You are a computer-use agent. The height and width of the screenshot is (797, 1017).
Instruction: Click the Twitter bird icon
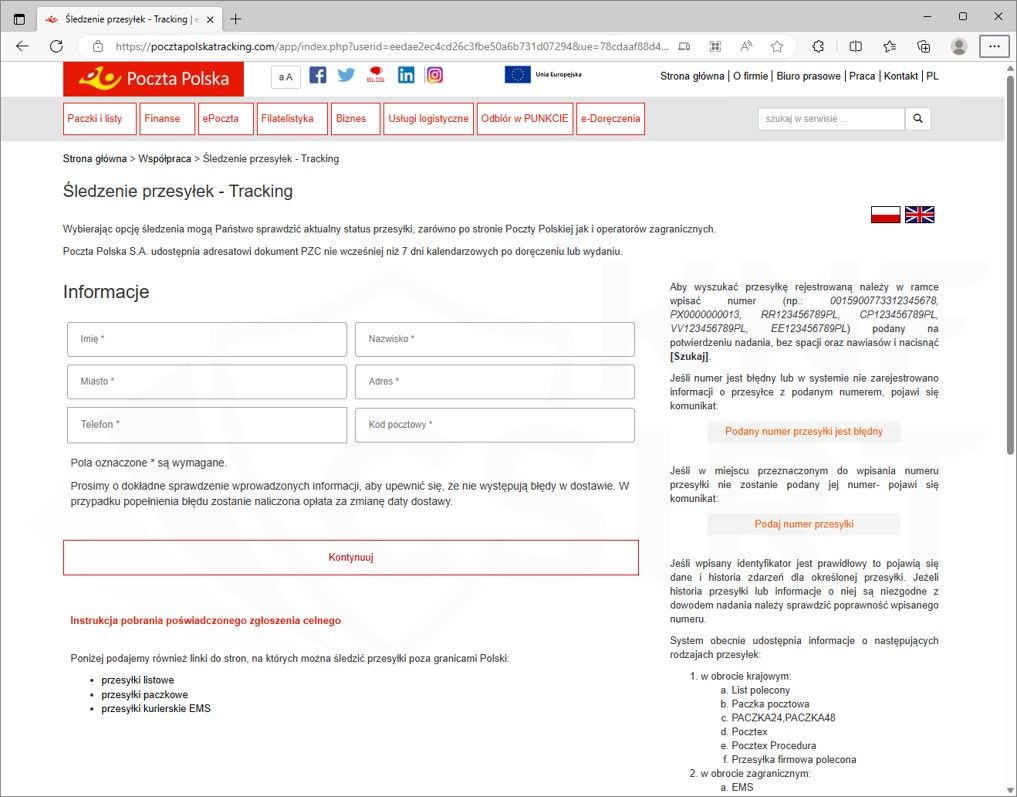tap(346, 75)
